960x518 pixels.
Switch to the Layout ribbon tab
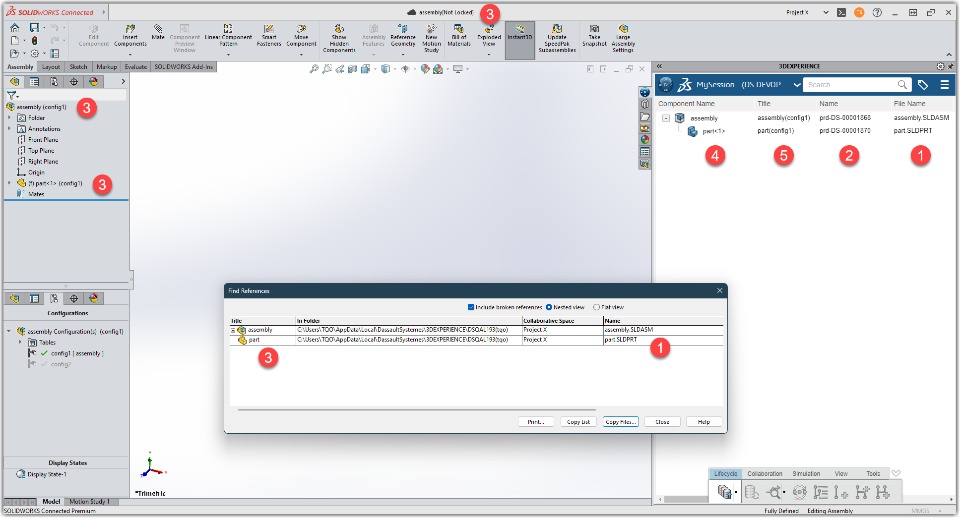51,67
